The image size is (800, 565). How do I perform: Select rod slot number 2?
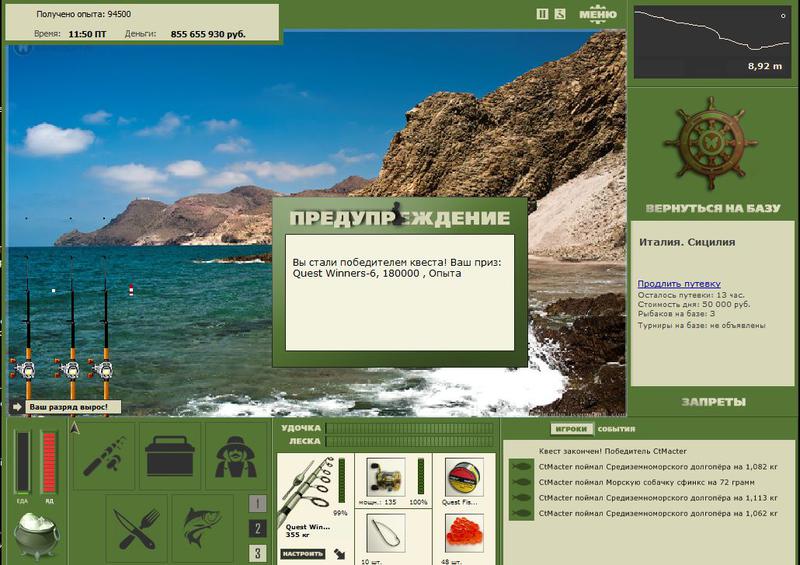click(257, 529)
